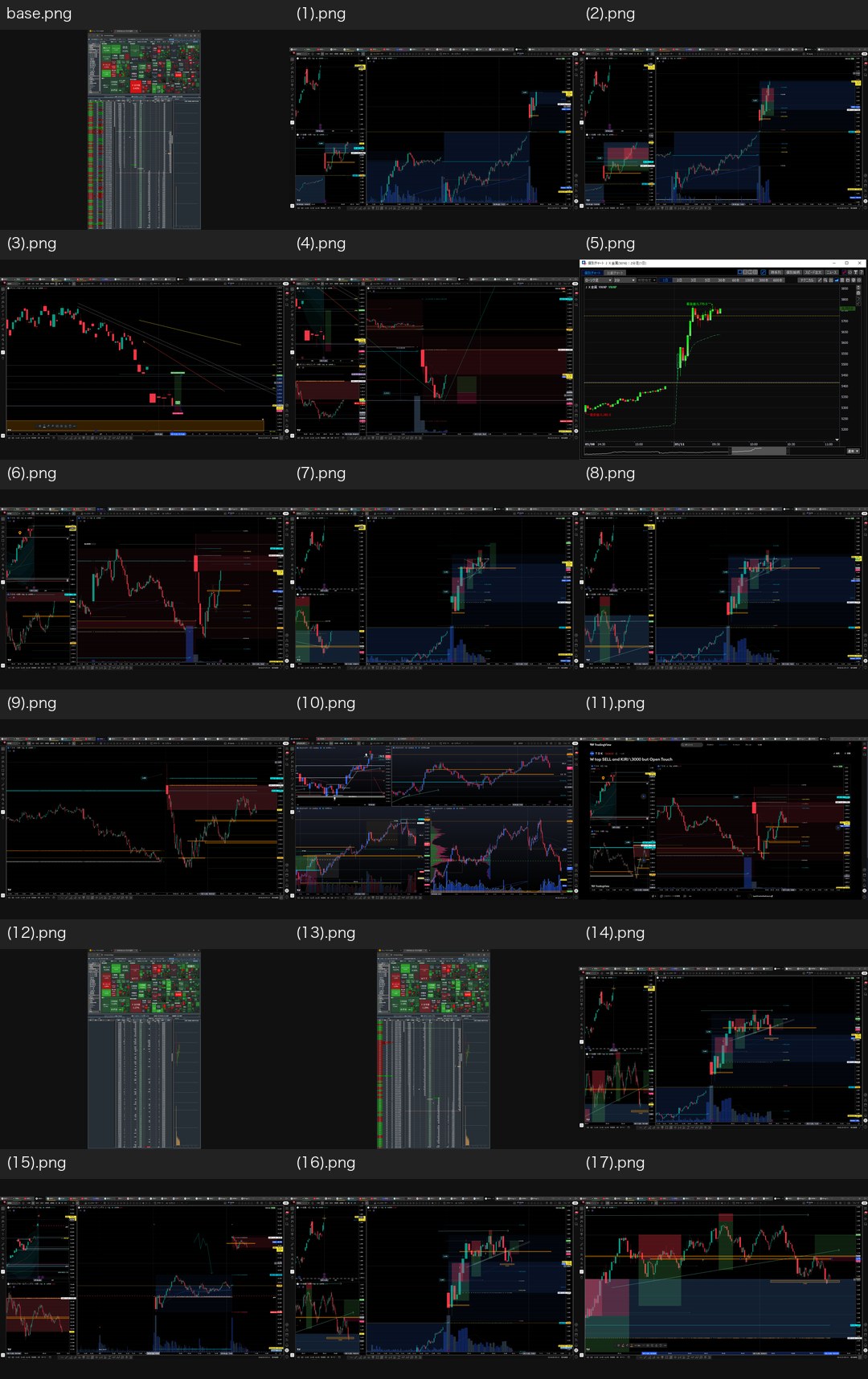Click the file name "(4).png"
Screen dimensions: 868x1379
321,243
